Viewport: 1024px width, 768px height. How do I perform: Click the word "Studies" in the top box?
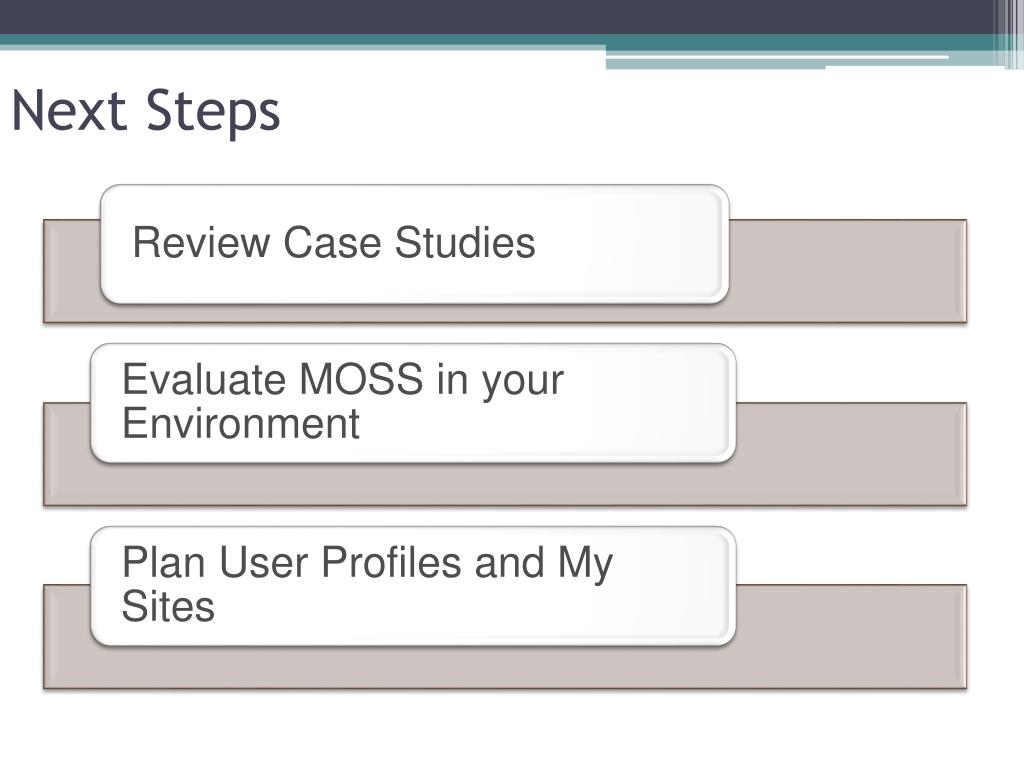pos(465,242)
